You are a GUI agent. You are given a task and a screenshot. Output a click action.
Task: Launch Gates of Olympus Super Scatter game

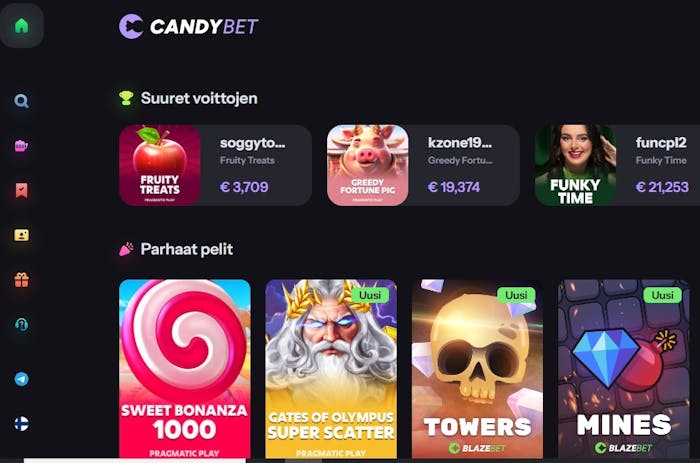pyautogui.click(x=331, y=369)
